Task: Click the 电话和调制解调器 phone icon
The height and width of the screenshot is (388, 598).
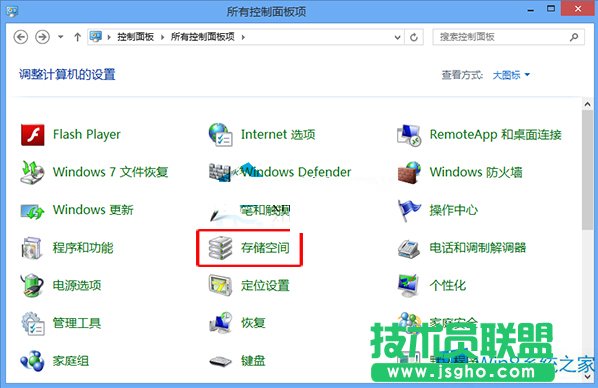Action: tap(409, 249)
